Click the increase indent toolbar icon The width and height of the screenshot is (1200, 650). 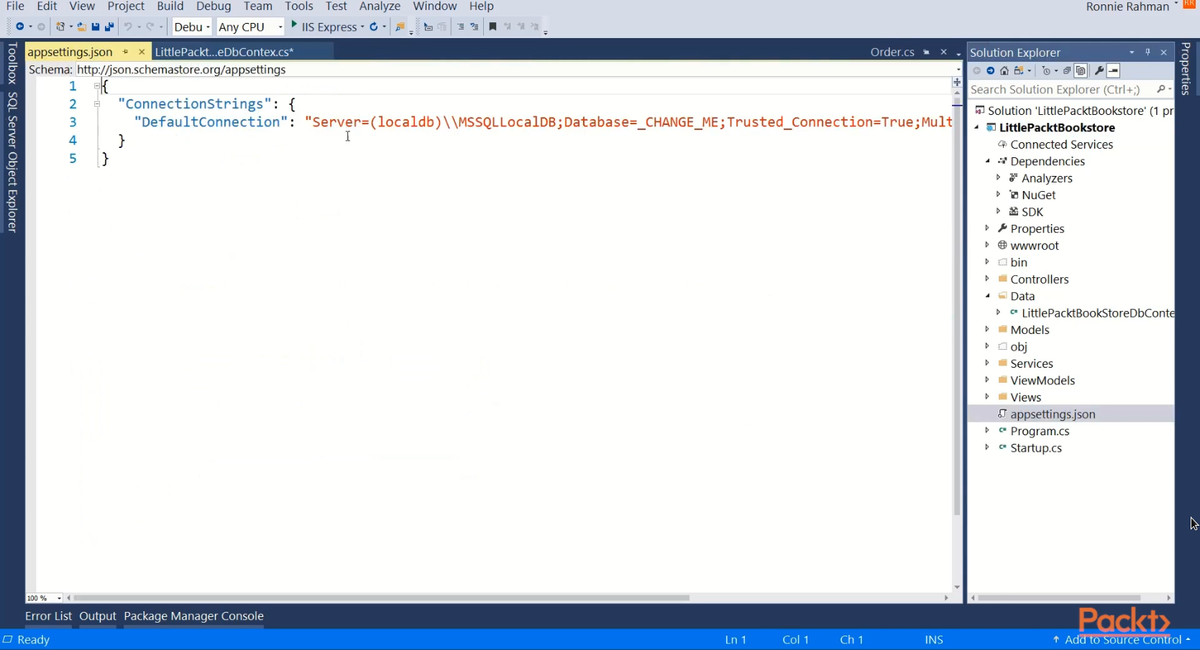474,26
